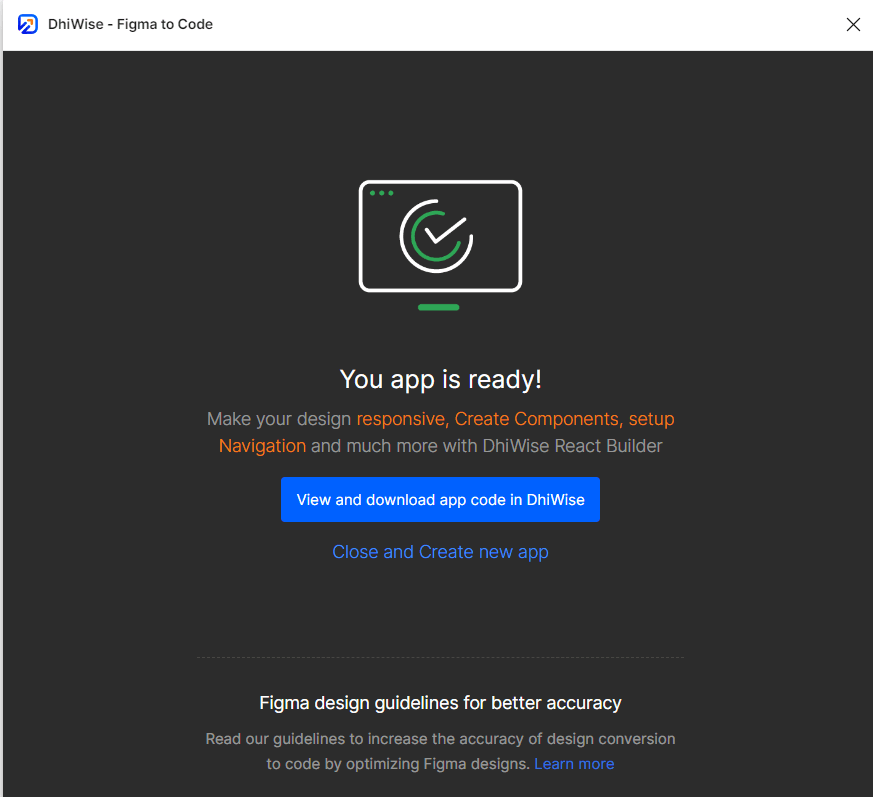The height and width of the screenshot is (797, 873).
Task: Click the DhiWise logo icon in the header
Action: pyautogui.click(x=26, y=24)
